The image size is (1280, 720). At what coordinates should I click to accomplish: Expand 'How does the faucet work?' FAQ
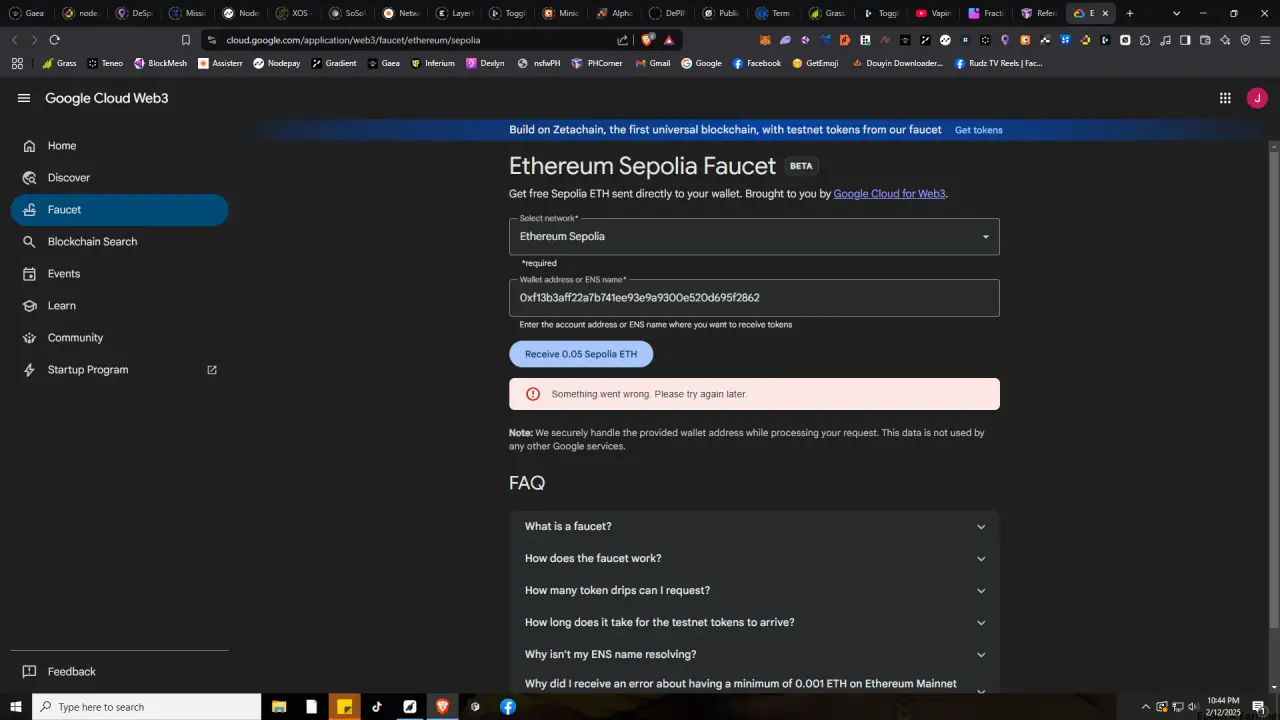point(754,559)
